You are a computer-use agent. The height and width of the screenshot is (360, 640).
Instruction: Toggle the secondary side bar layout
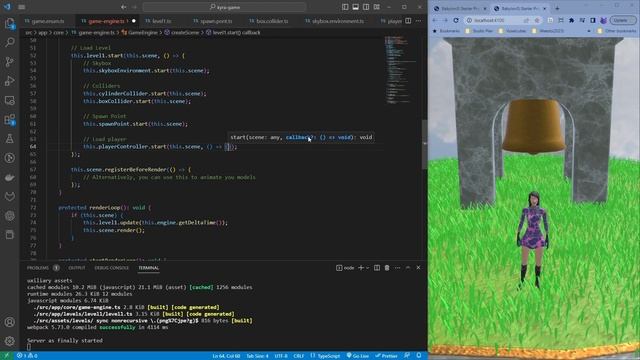[366, 7]
